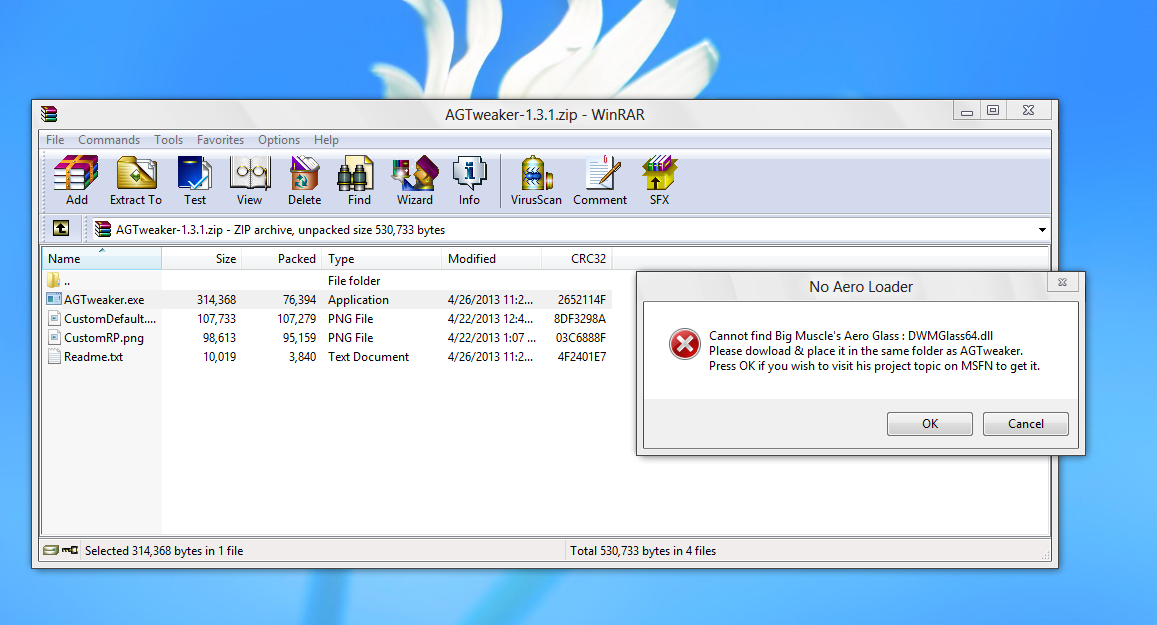The image size is (1157, 625).
Task: Create SFX self-extracting archive
Action: [659, 180]
